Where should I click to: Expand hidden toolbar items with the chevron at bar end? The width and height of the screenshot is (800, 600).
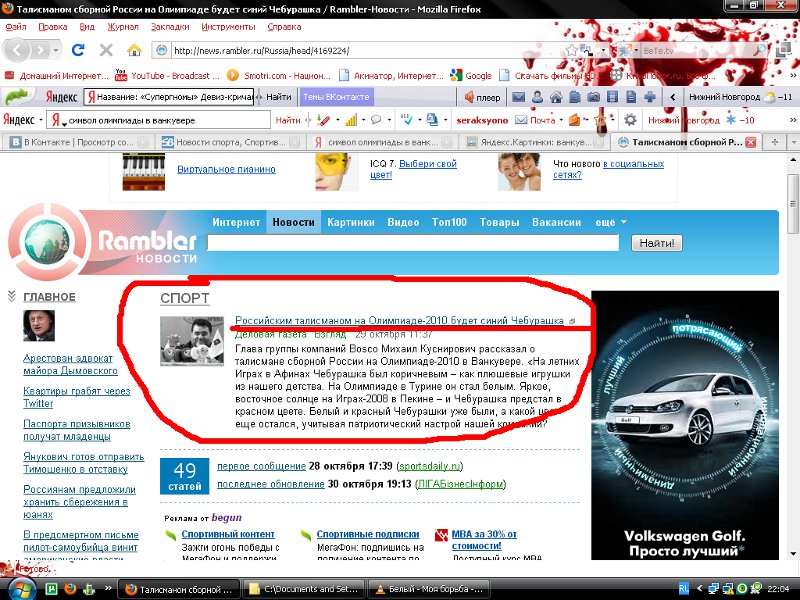(793, 120)
